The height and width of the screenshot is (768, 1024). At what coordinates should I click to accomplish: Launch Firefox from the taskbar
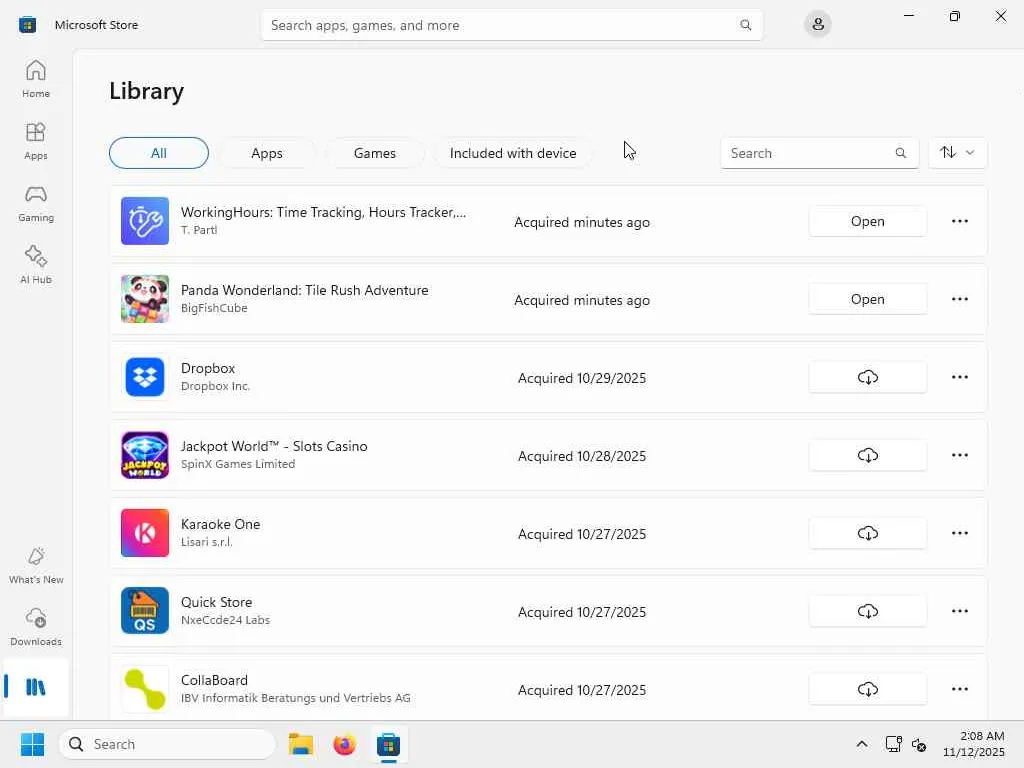pos(344,744)
